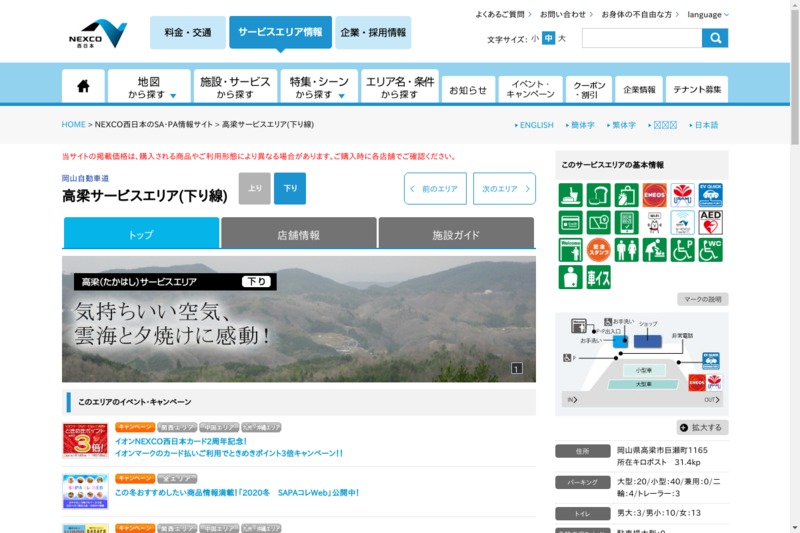
Task: Set font size to small (小)
Action: [x=535, y=39]
